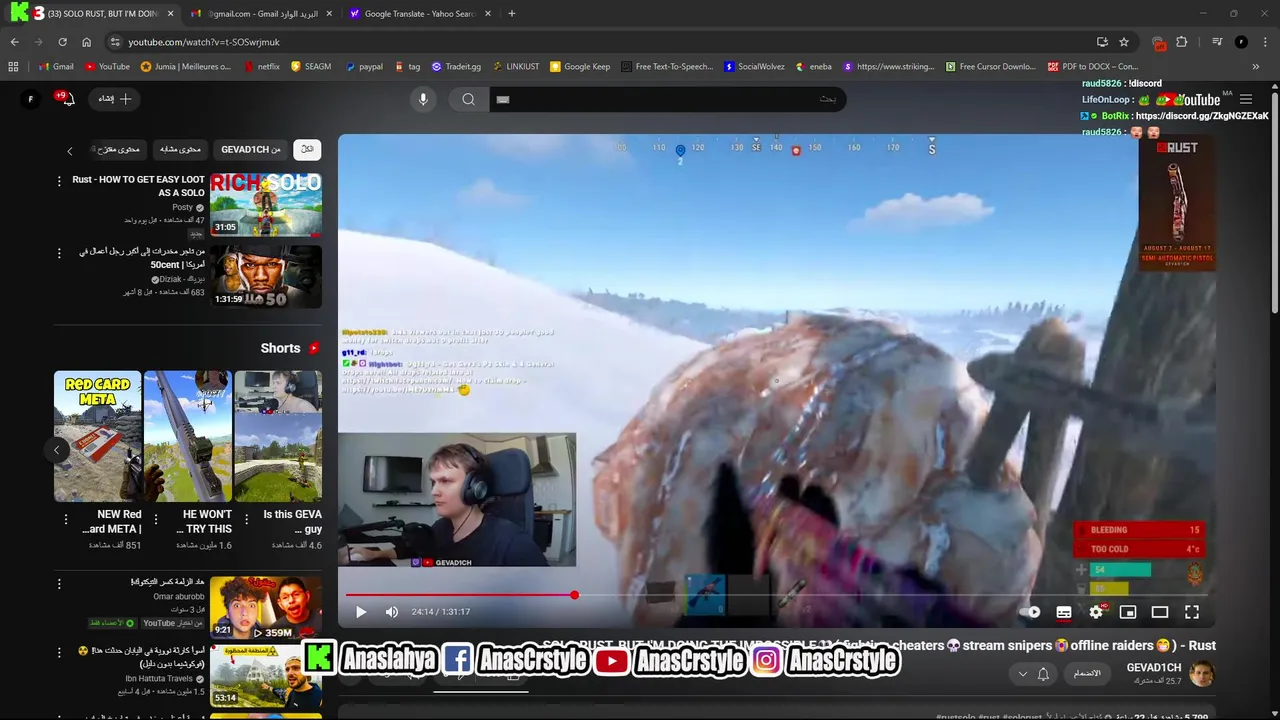
Task: Focus the YouTube search input field
Action: pos(668,99)
